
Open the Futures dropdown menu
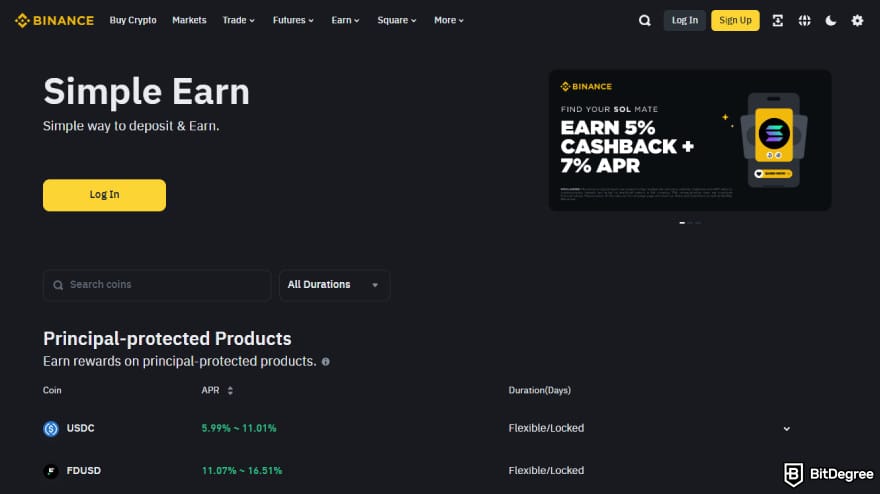point(293,20)
